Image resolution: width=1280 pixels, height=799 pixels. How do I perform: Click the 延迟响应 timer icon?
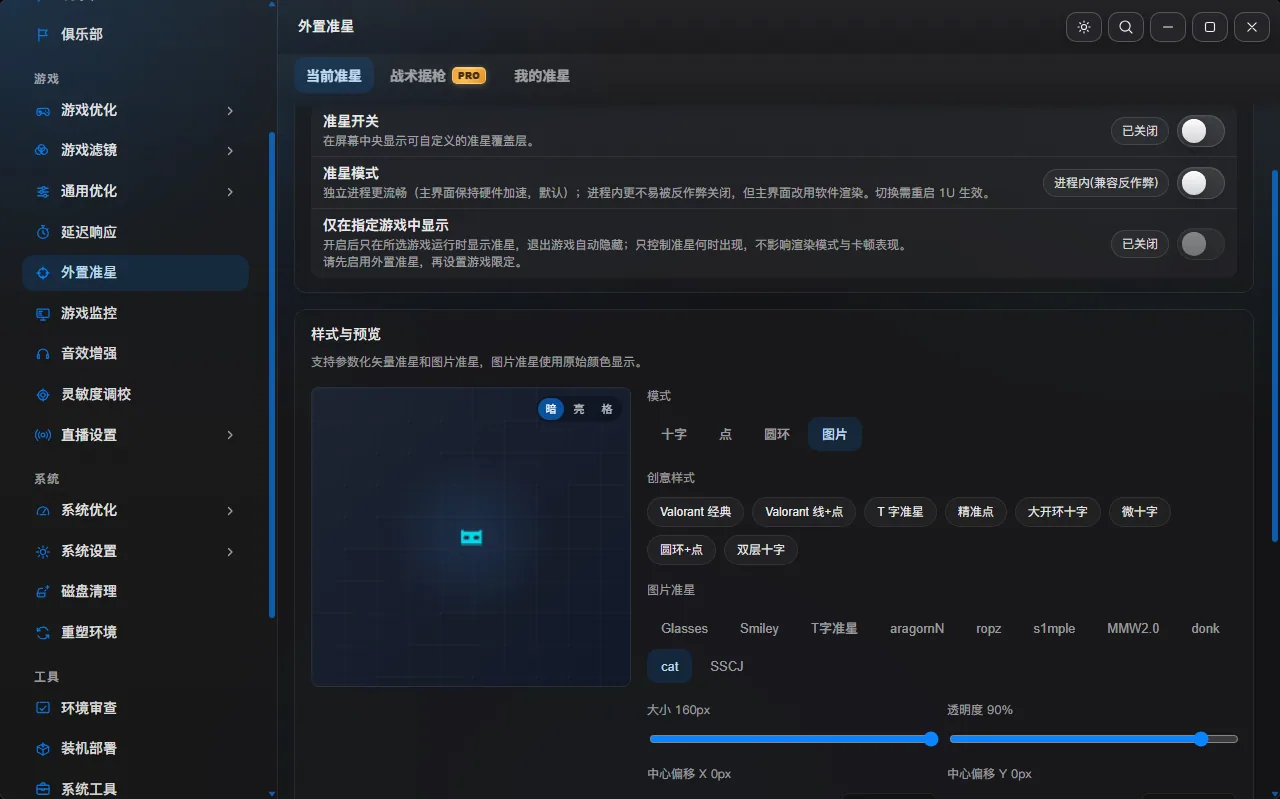(43, 232)
